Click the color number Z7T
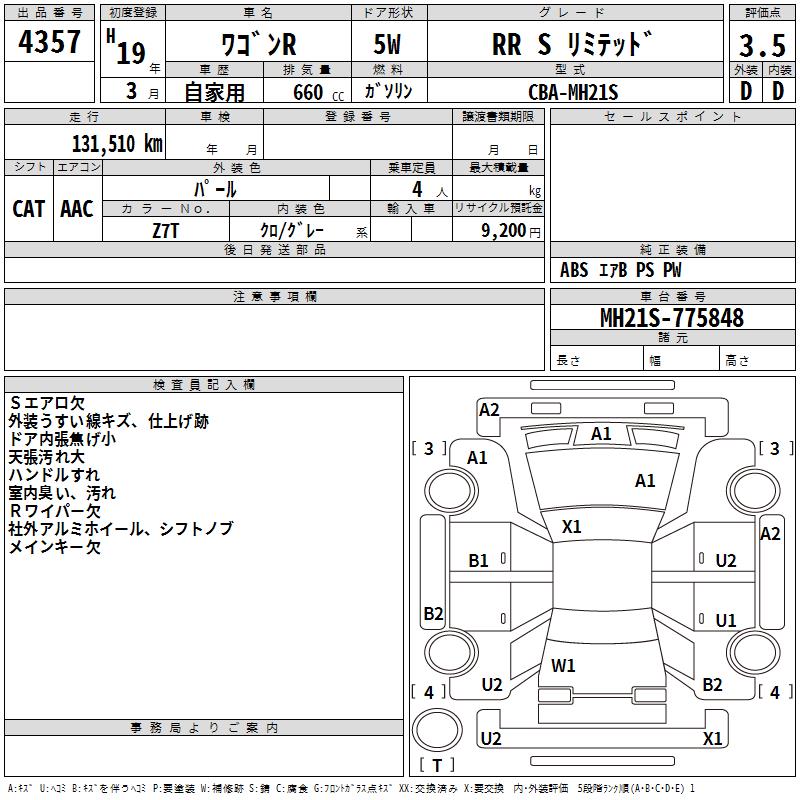 166,230
